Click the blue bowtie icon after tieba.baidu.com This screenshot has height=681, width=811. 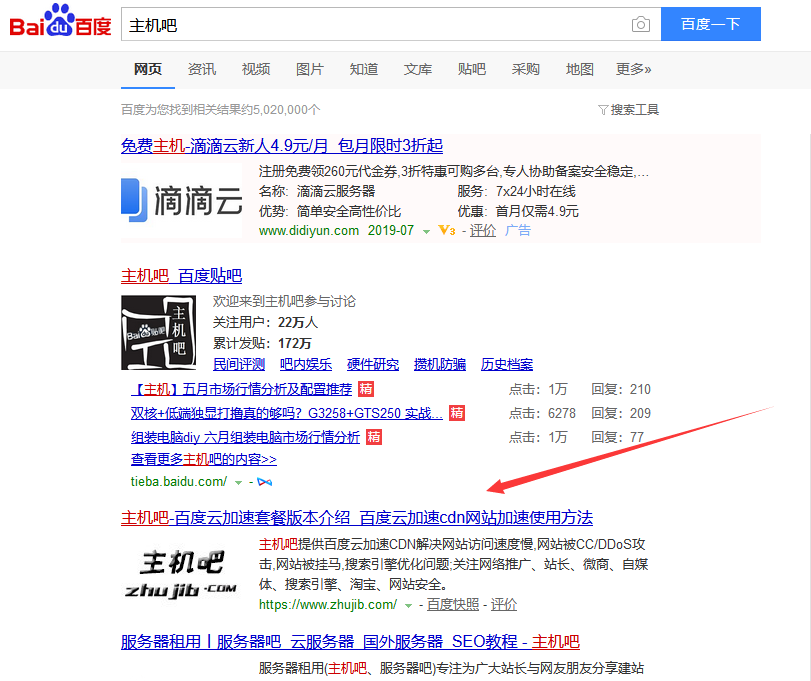(265, 482)
